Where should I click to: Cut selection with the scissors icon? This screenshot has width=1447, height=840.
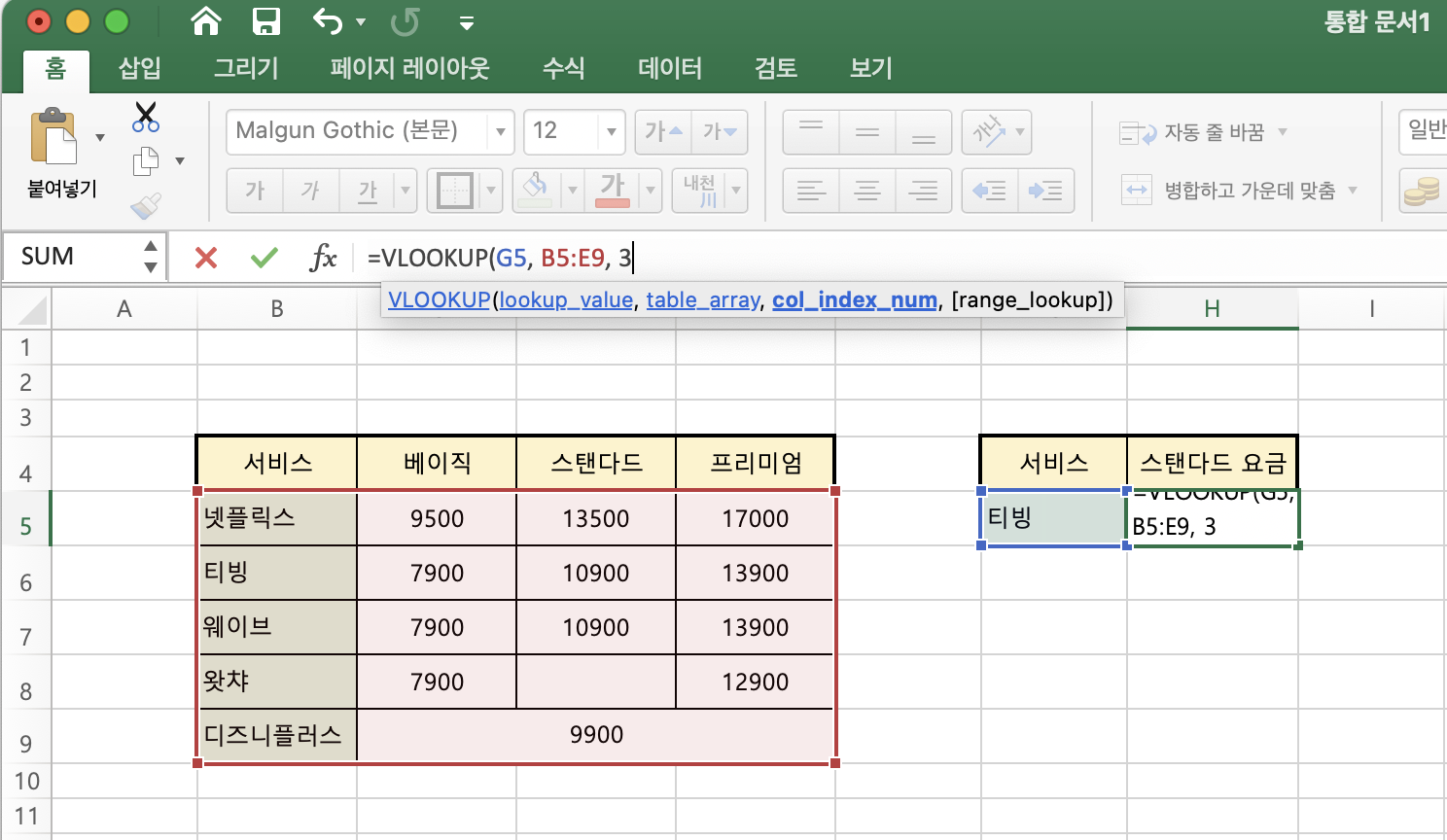[x=146, y=118]
